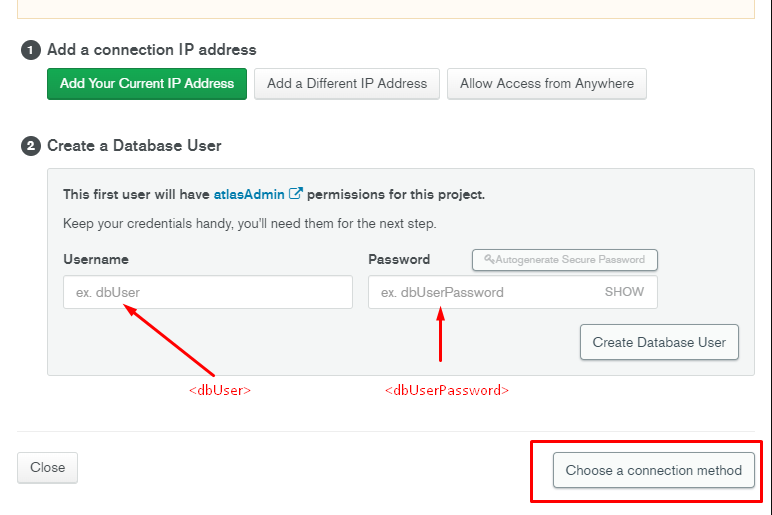Image resolution: width=772 pixels, height=515 pixels.
Task: Choose Add a Different IP Address
Action: [347, 84]
